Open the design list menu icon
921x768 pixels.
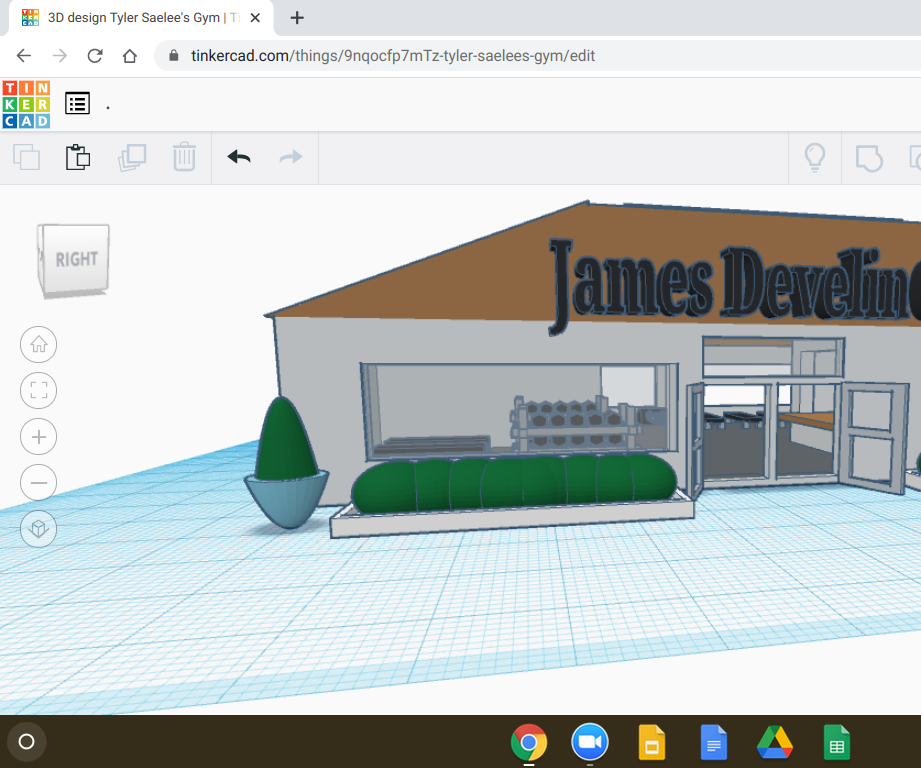(x=77, y=103)
